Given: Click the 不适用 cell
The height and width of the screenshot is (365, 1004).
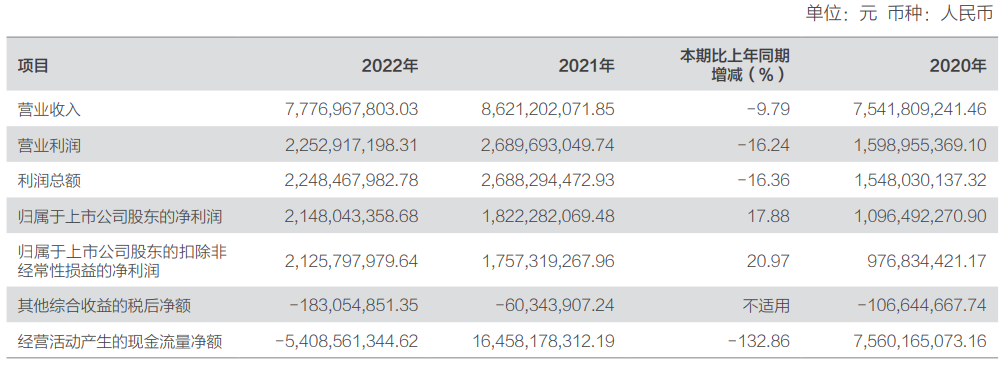Looking at the screenshot, I should coord(766,306).
